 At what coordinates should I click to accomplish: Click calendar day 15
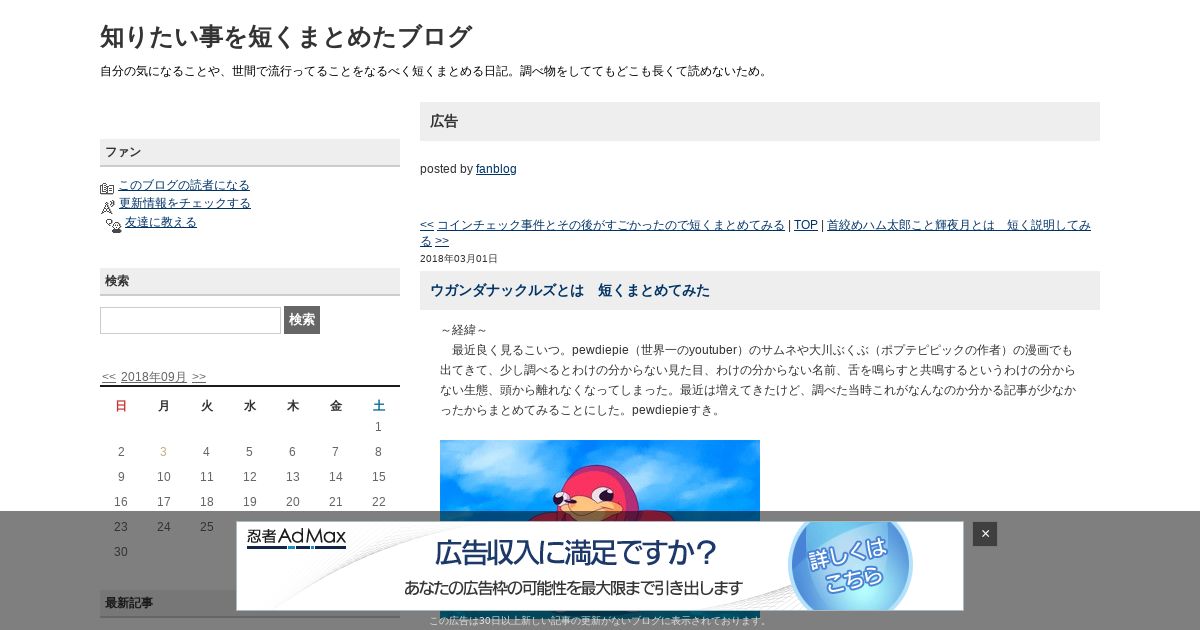tap(379, 477)
